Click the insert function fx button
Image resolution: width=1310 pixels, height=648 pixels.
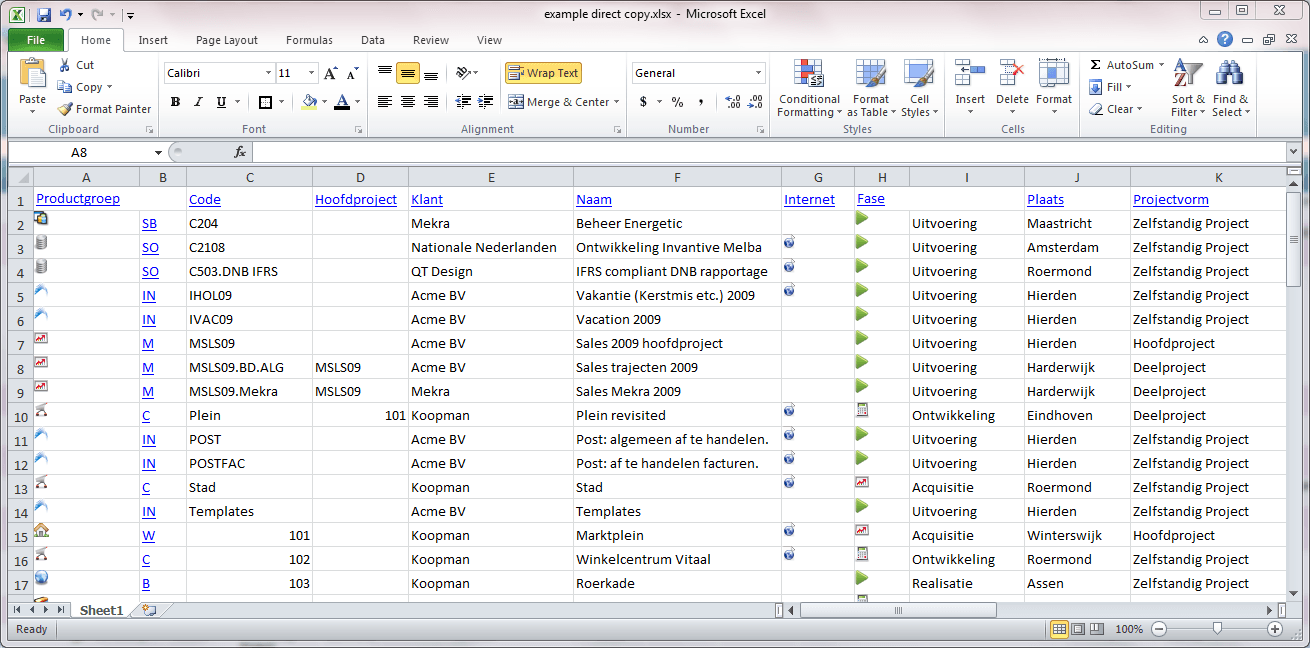coord(240,152)
